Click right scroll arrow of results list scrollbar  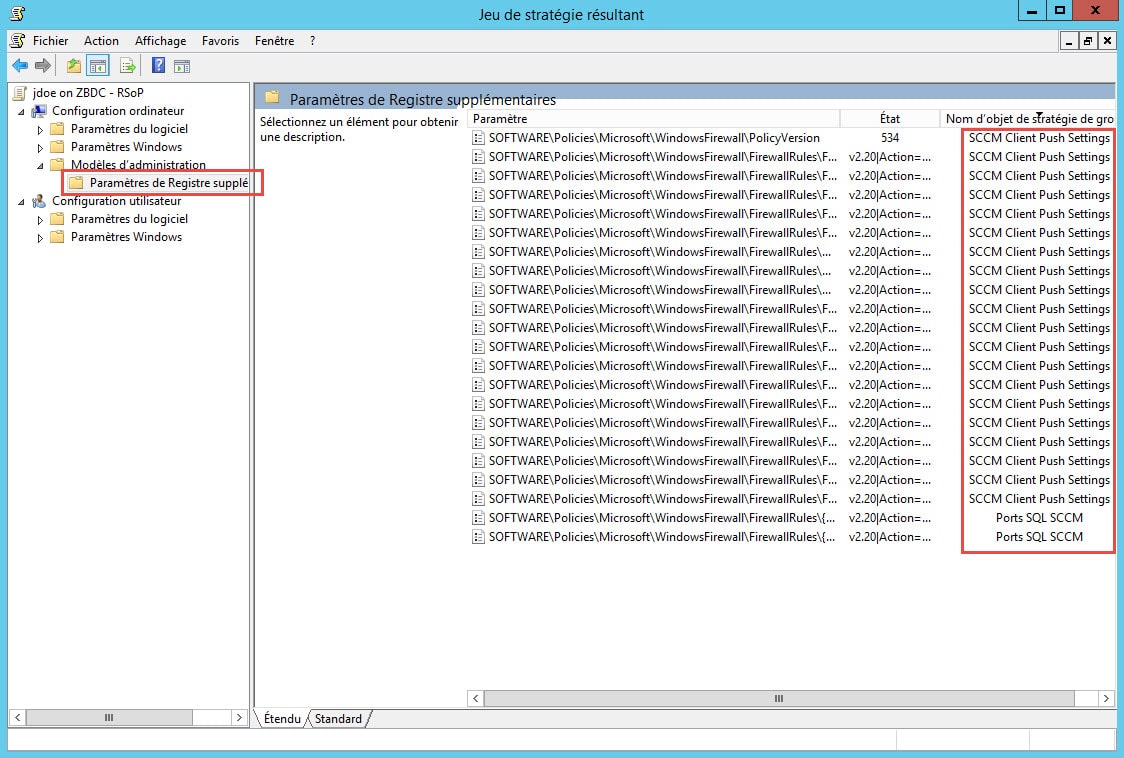click(1106, 698)
